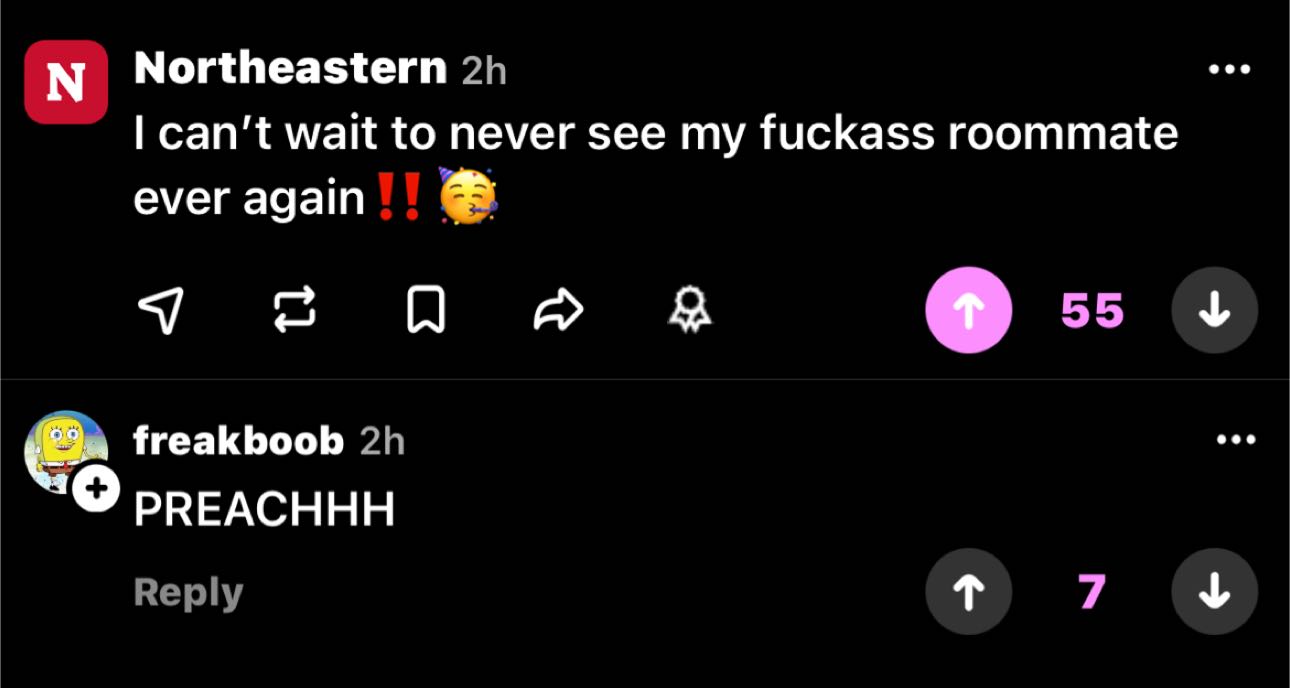The height and width of the screenshot is (688, 1290).
Task: Select the pink upvote count showing 55
Action: pyautogui.click(x=1091, y=310)
